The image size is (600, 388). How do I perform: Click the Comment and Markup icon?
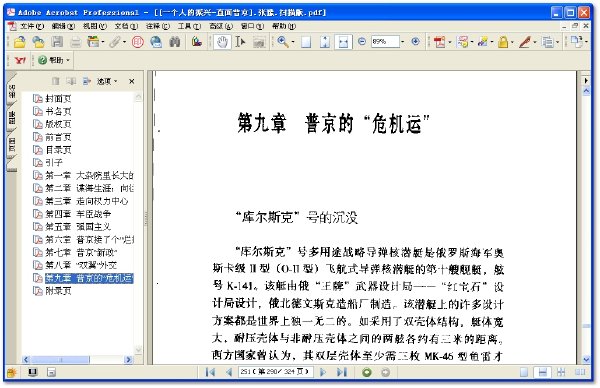(x=462, y=41)
